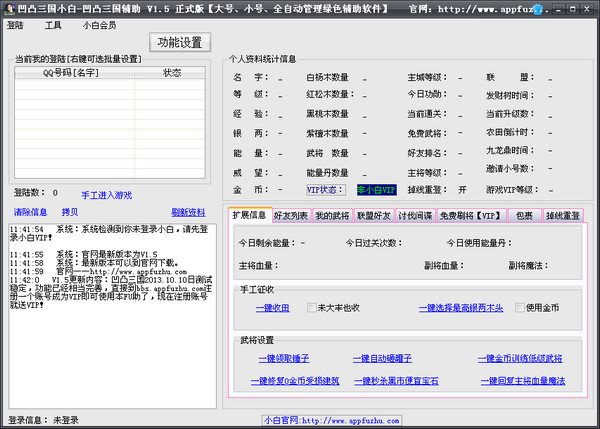Image resolution: width=600 pixels, height=429 pixels.
Task: Click 一键秒杀黑市便宜宝石 link
Action: 396,381
